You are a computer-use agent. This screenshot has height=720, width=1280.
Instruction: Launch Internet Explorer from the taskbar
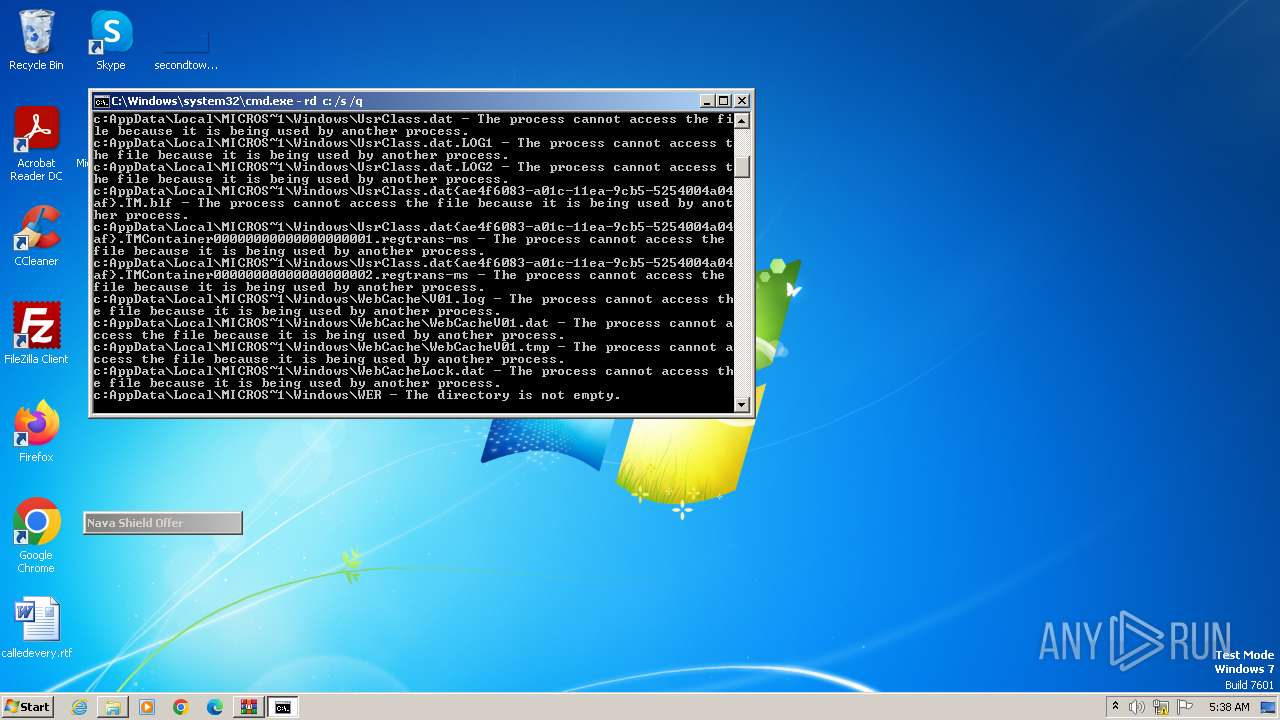click(79, 707)
